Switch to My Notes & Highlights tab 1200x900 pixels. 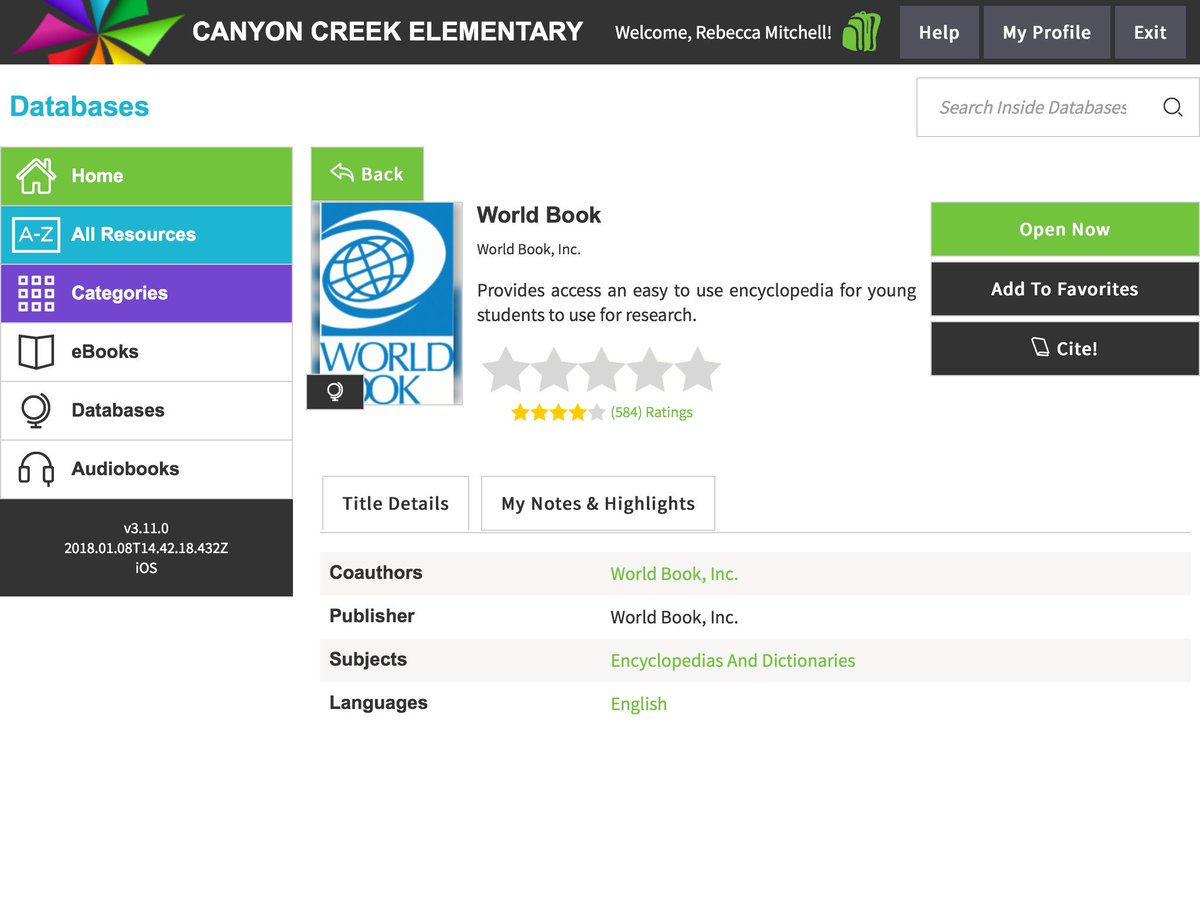pyautogui.click(x=598, y=503)
